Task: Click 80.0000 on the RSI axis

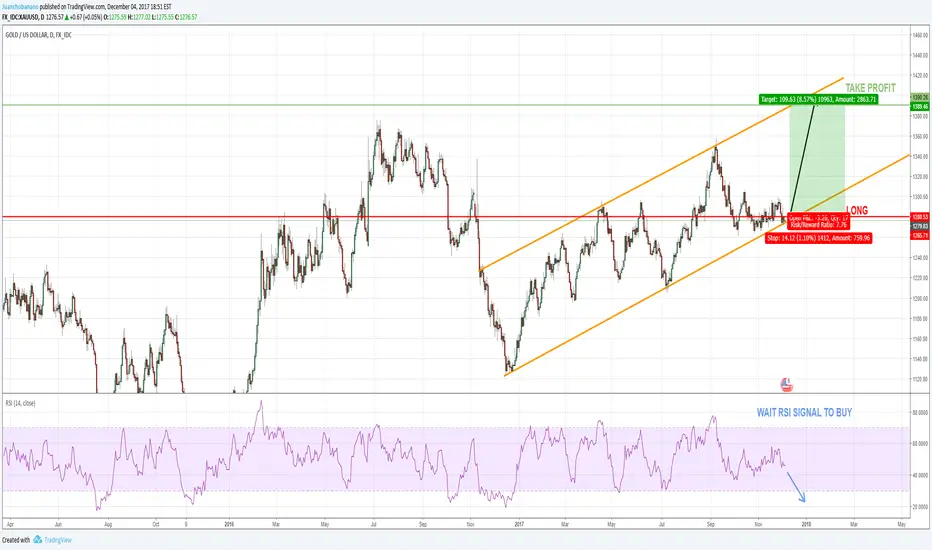Action: [920, 412]
